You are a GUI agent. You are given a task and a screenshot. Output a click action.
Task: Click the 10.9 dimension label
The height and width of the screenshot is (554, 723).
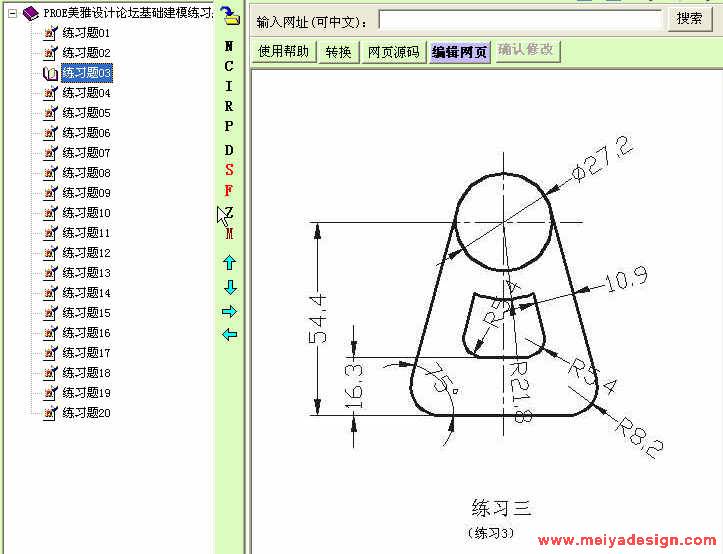[x=626, y=280]
